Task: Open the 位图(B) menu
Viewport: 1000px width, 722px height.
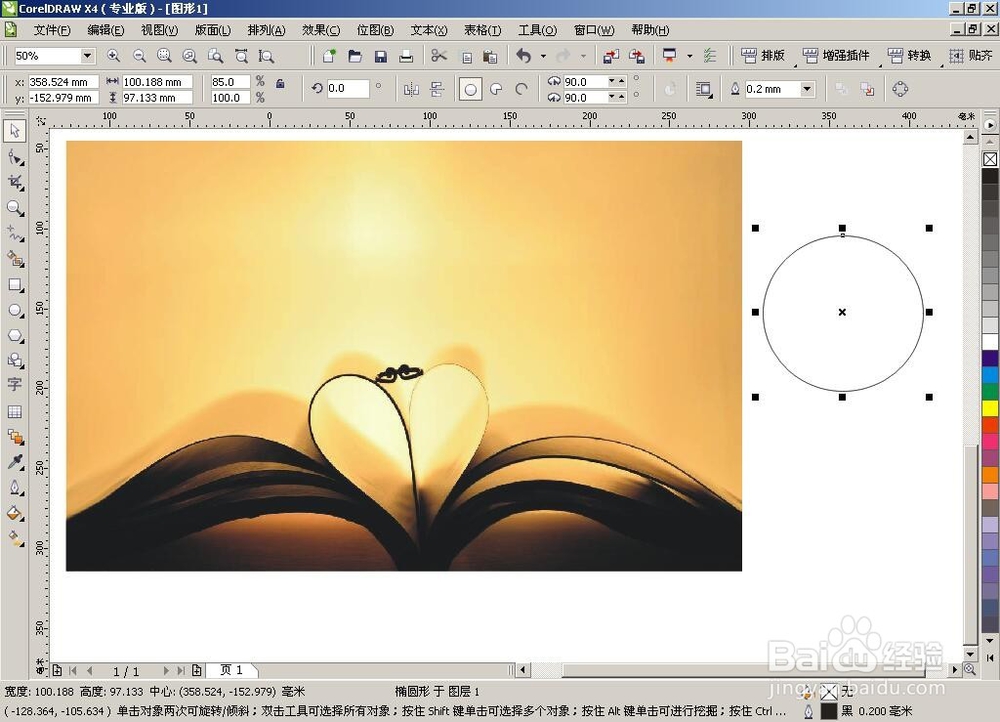Action: point(375,30)
